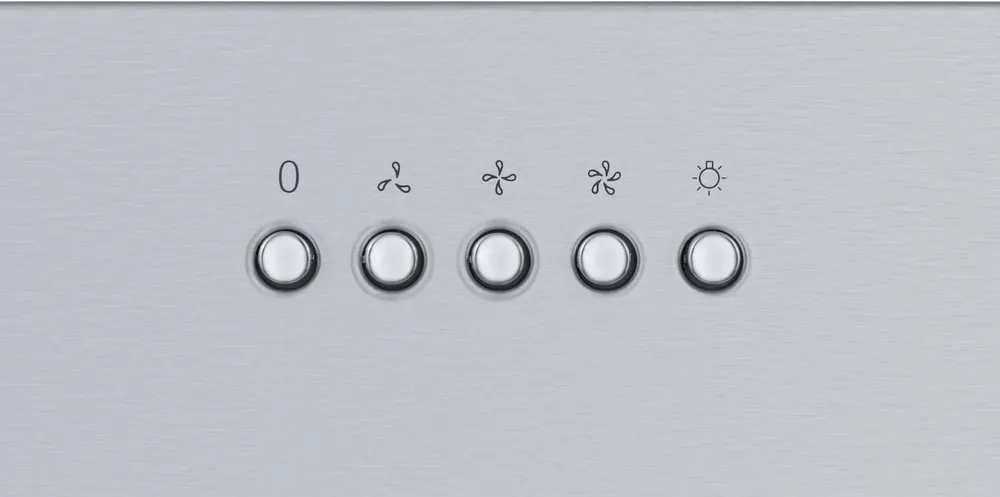Screen dimensions: 1000x497
Task: Click the light bulb symbol
Action: pos(709,177)
